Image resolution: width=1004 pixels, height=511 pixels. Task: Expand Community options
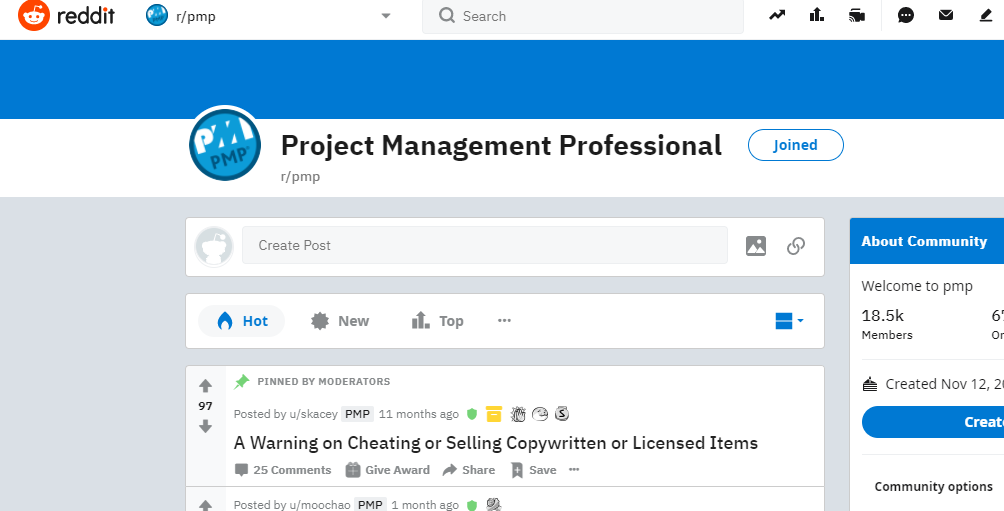click(933, 487)
